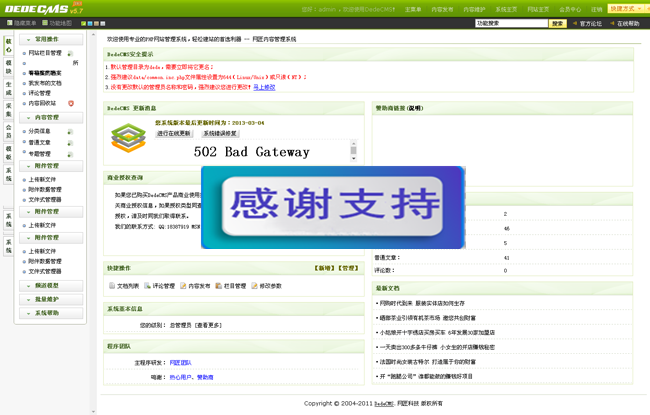Click the 在线帮助 link

click(628, 23)
